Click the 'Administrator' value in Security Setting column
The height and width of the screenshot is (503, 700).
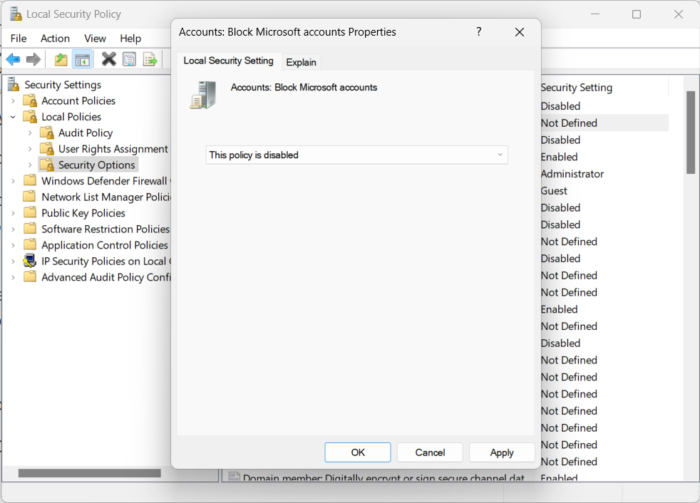572,174
